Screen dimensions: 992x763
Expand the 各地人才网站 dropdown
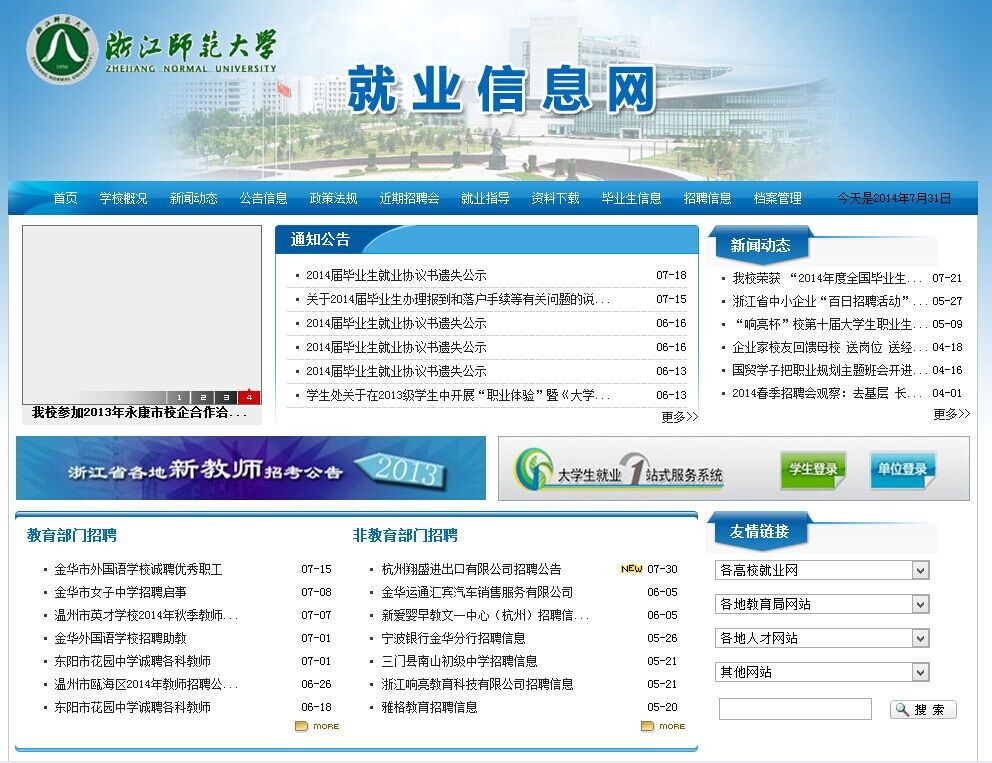tap(822, 638)
